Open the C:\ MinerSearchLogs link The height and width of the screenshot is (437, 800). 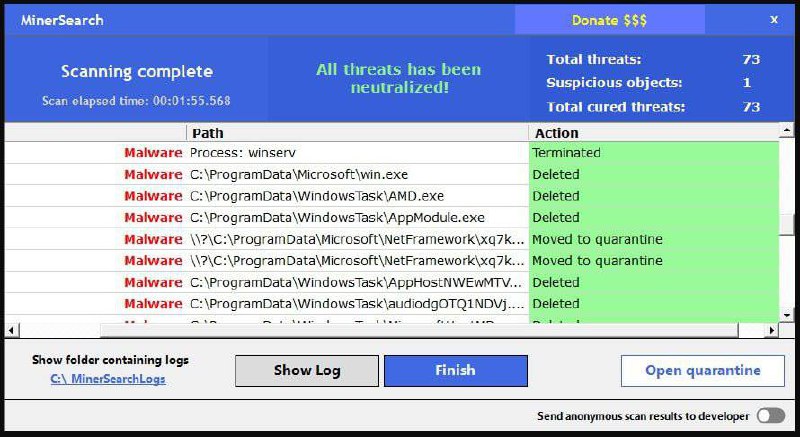[x=109, y=379]
